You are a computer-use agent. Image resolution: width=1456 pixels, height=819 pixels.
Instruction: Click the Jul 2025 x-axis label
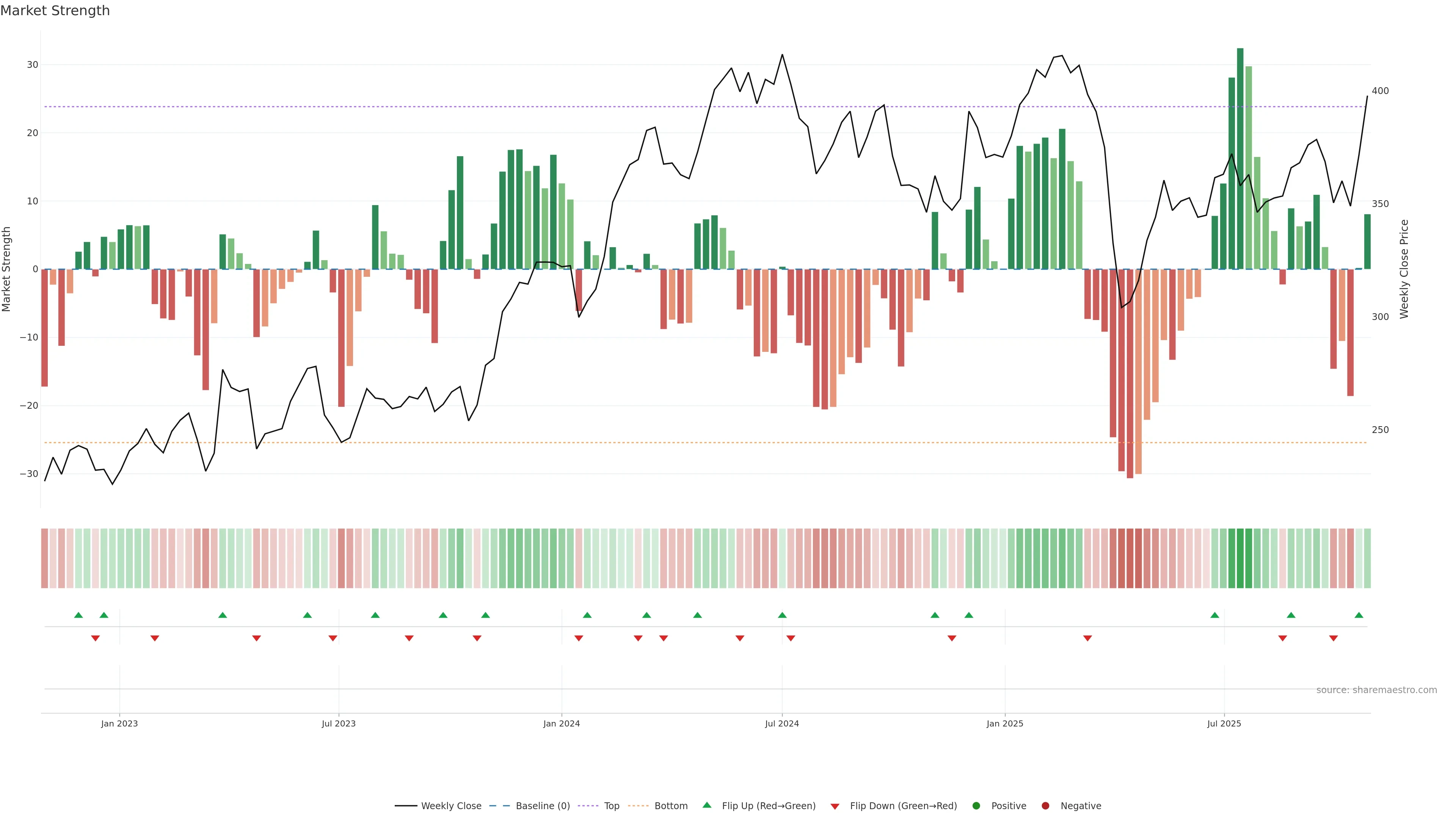1224,723
